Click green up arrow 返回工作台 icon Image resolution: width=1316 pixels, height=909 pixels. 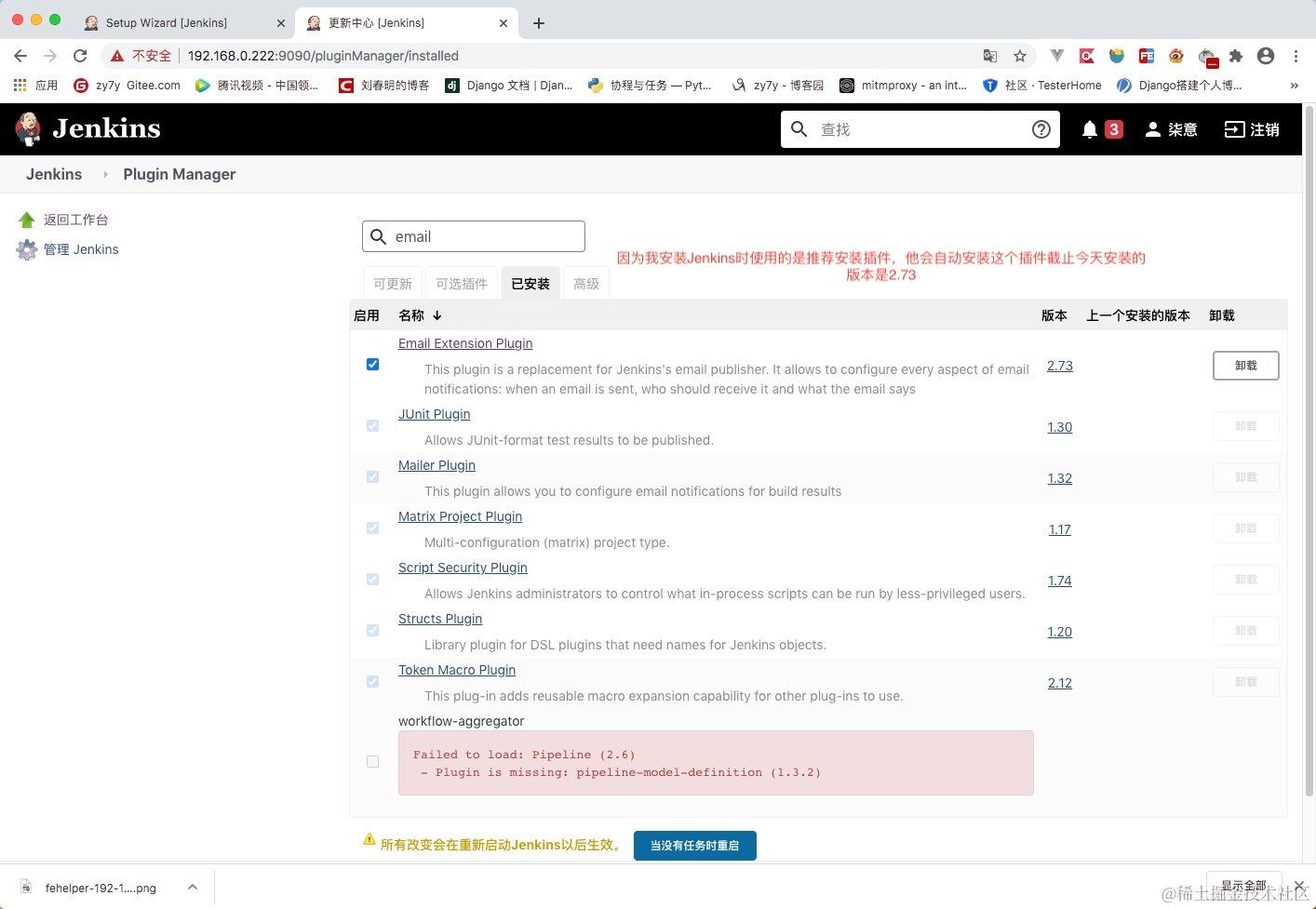26,220
